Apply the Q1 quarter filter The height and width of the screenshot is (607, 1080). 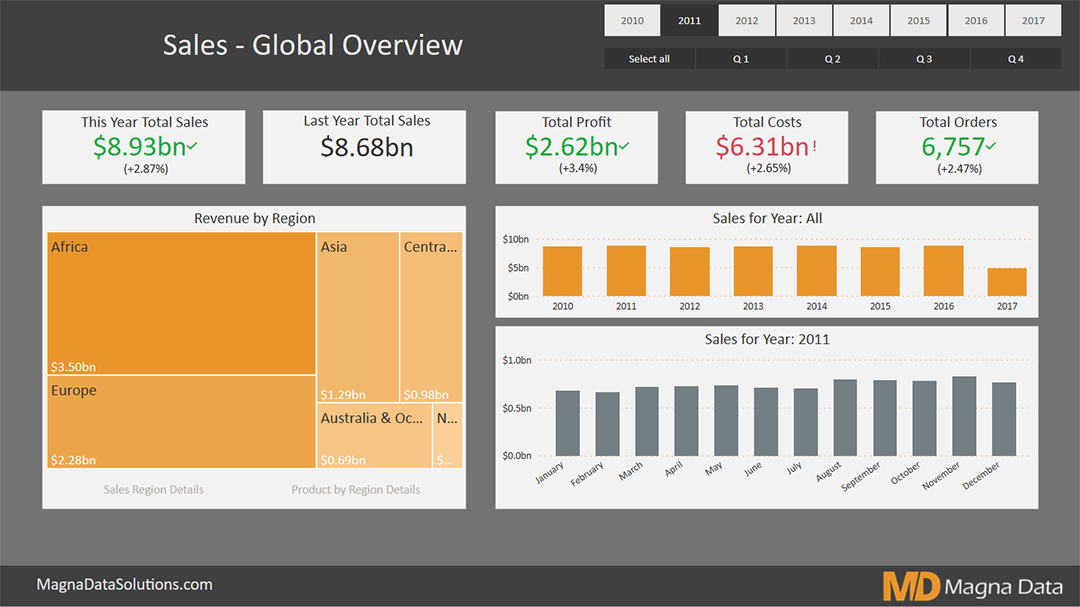(740, 58)
